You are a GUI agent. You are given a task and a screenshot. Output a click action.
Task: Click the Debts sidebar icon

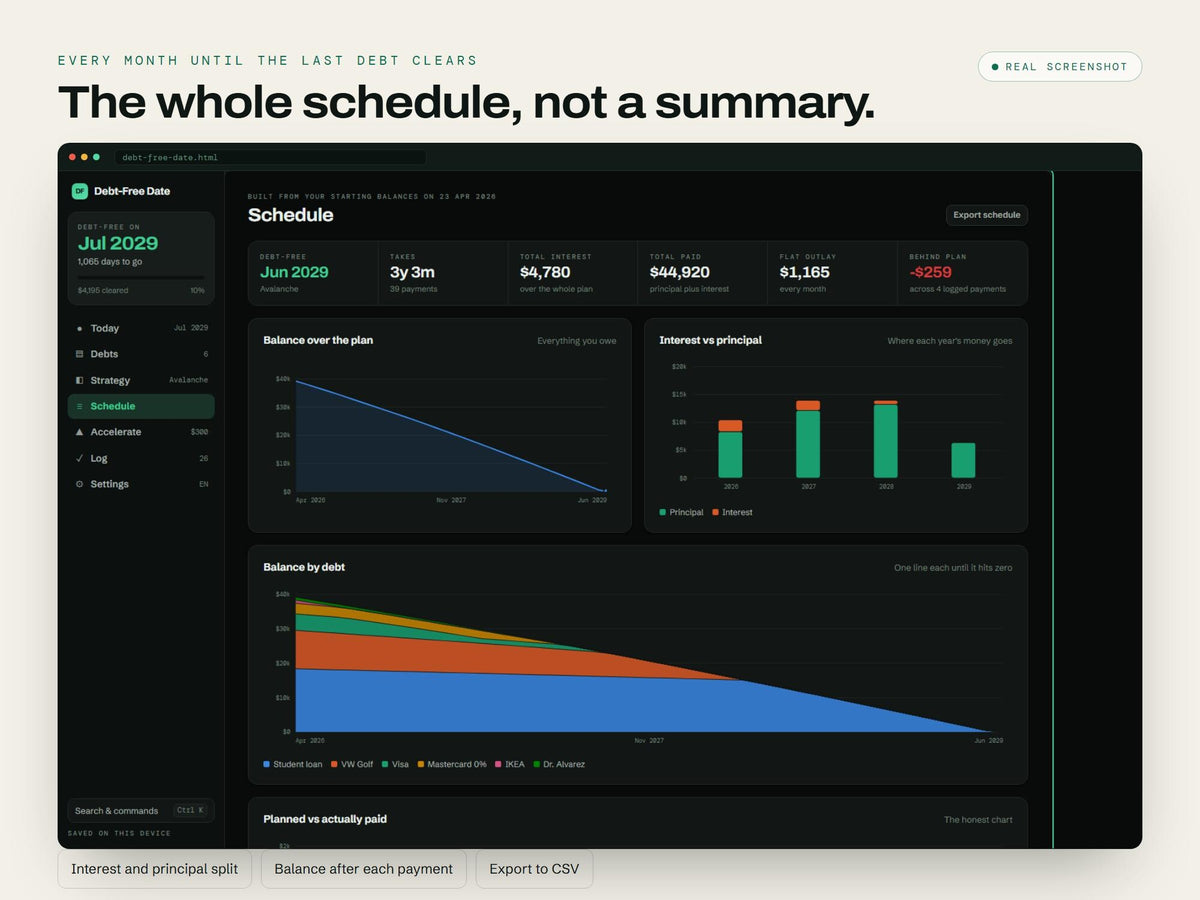point(80,354)
